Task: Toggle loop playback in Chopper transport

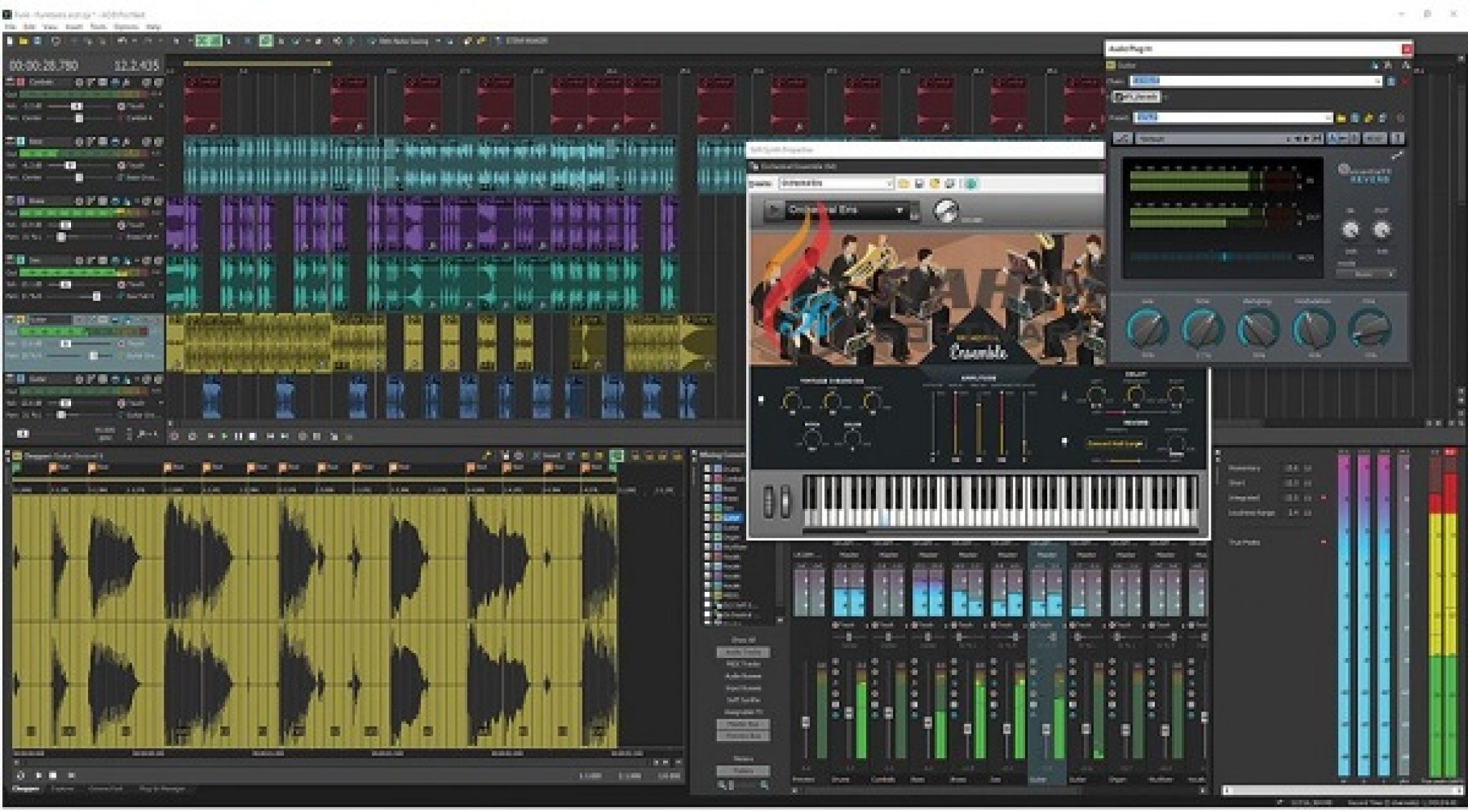Action: 20,775
